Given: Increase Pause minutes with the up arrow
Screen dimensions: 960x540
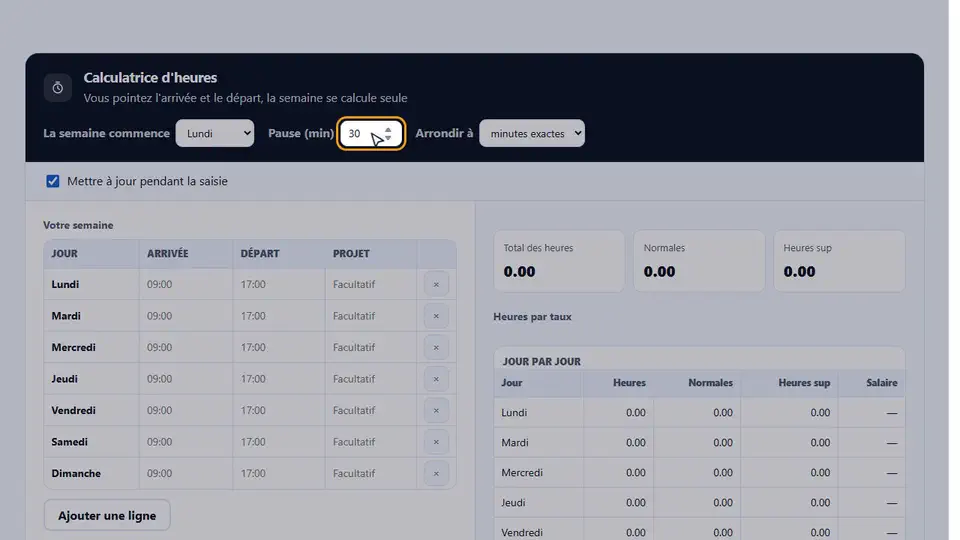Looking at the screenshot, I should click(x=388, y=129).
